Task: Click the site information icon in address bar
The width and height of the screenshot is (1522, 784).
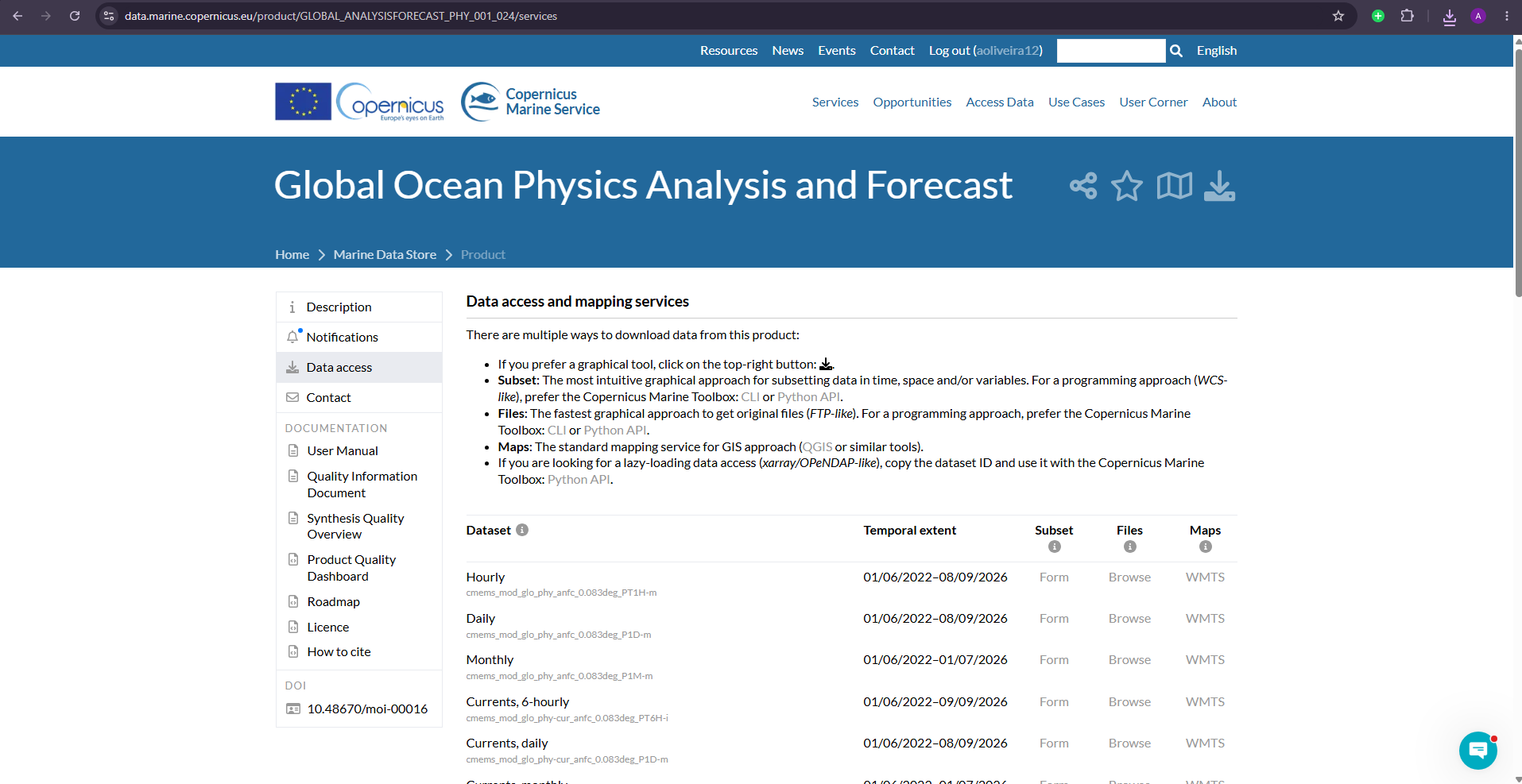Action: (110, 16)
